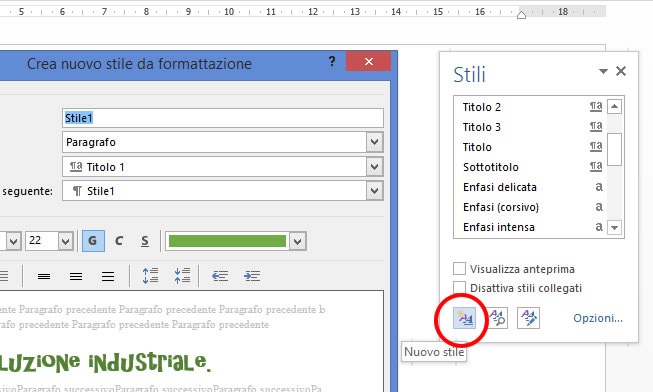Screen dimensions: 653x392
Task: Toggle italic C formatting button
Action: [x=119, y=241]
